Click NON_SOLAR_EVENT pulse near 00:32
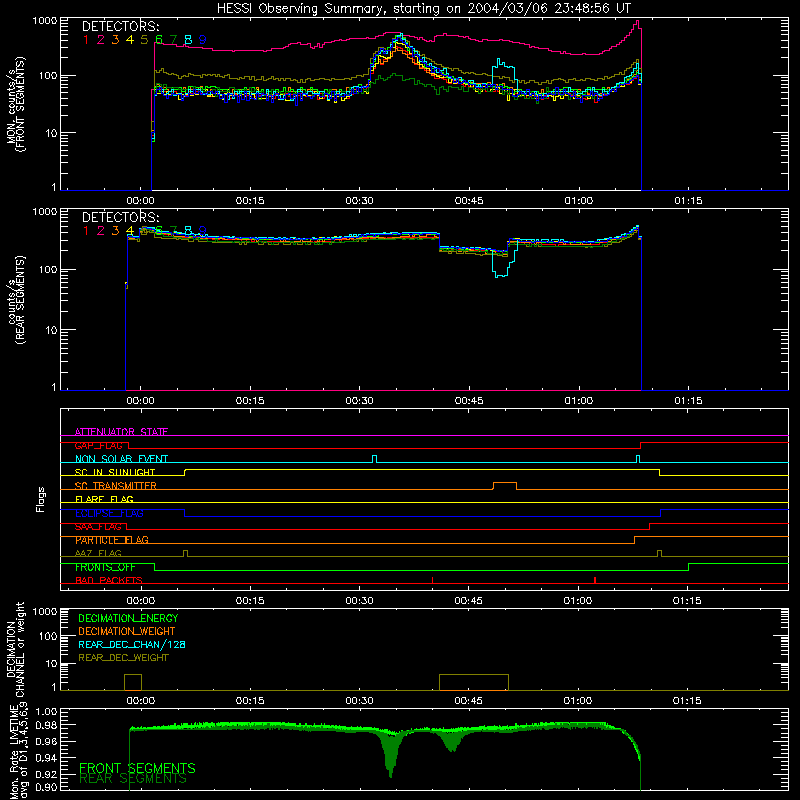The width and height of the screenshot is (800, 800). tap(374, 459)
